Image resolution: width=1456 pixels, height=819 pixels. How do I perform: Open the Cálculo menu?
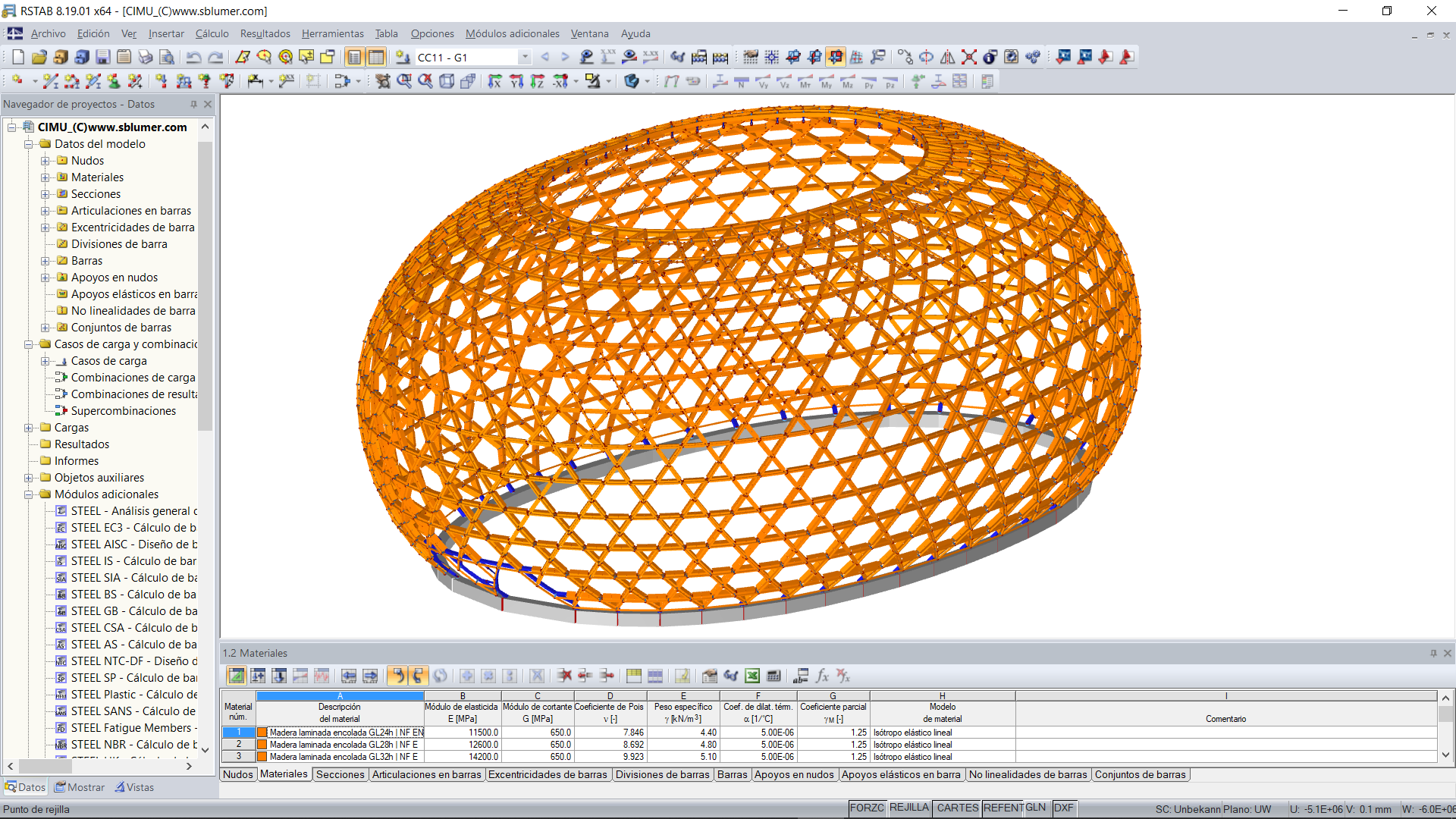click(212, 33)
